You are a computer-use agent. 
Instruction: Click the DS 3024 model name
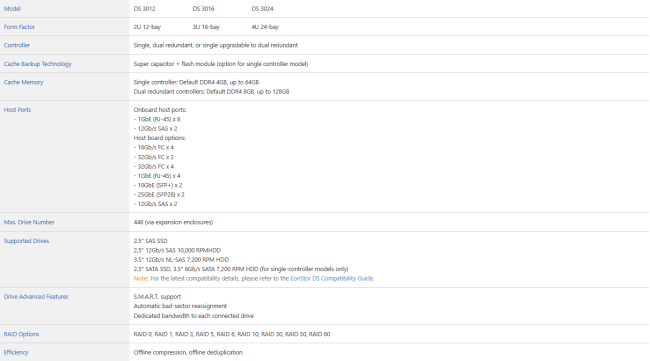pos(262,9)
